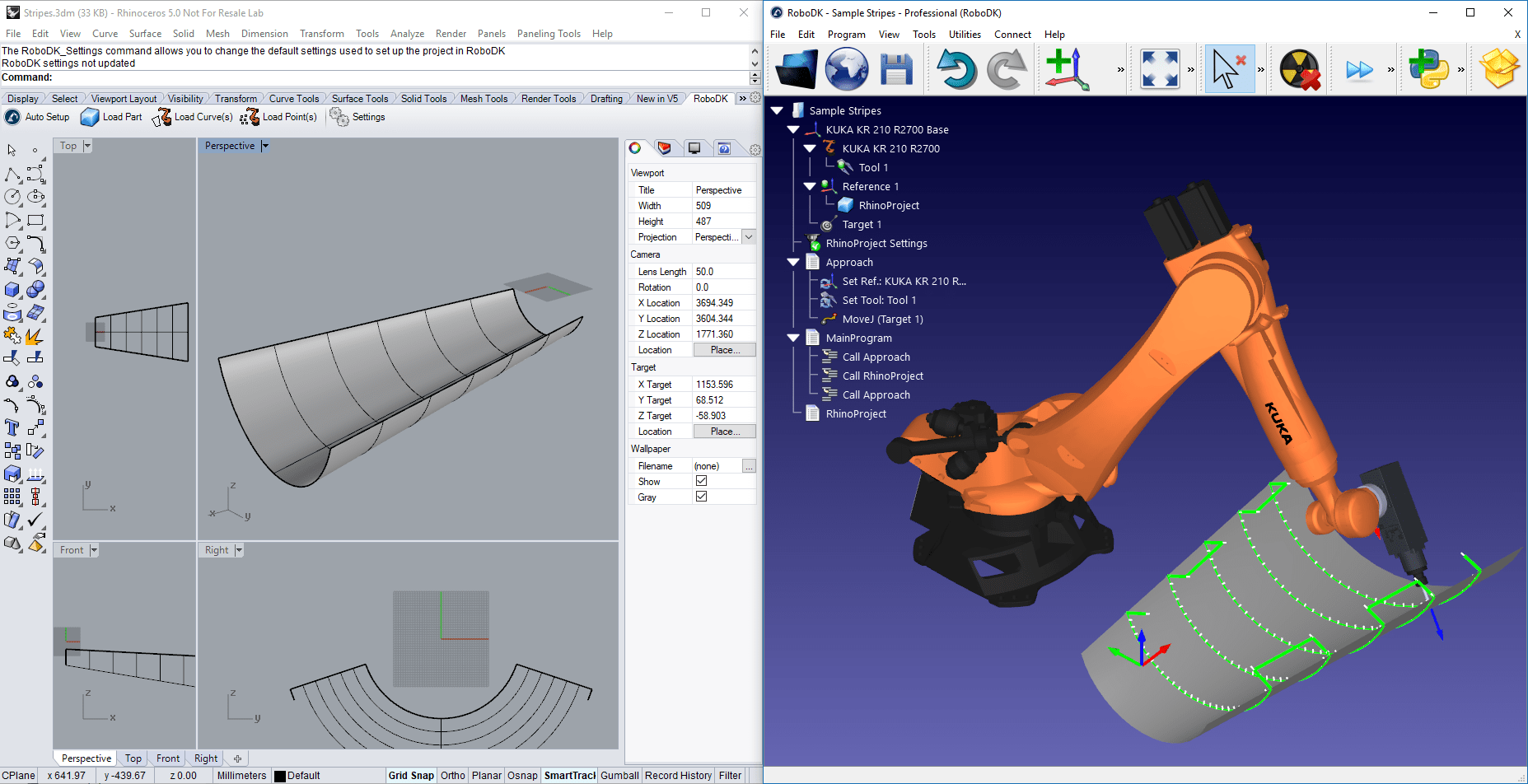Click the Fast Simulation double-arrow icon
Image resolution: width=1528 pixels, height=784 pixels.
(1361, 68)
